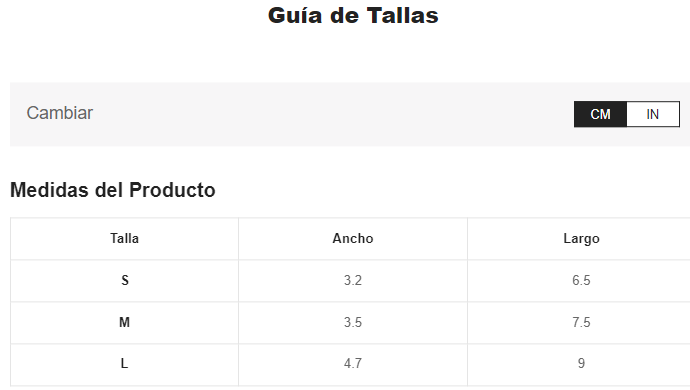Click the gray Cambiar bar background

(330, 114)
